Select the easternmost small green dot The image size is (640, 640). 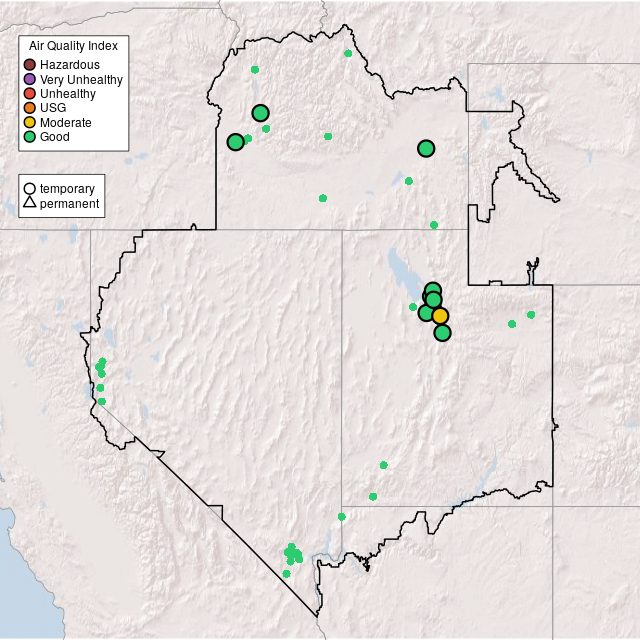tap(531, 315)
